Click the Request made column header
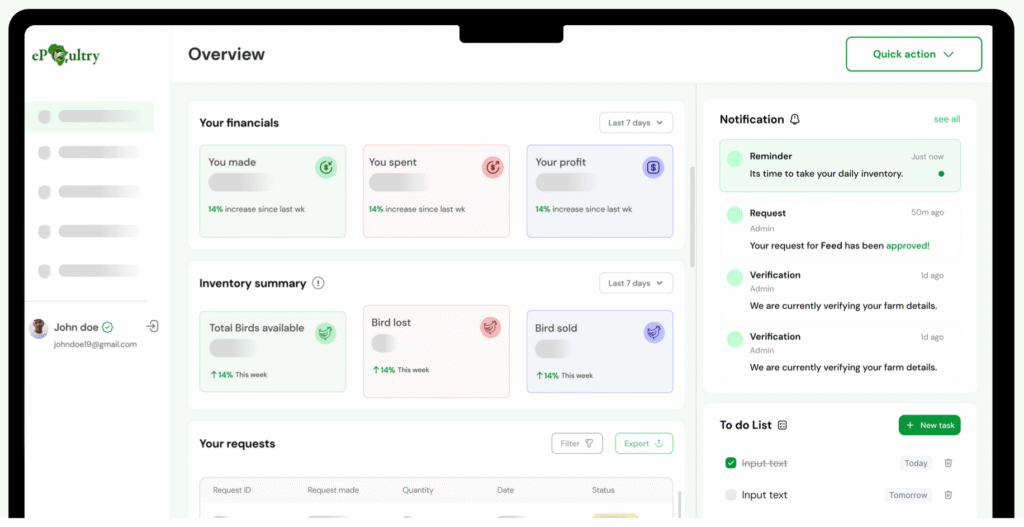 (333, 490)
